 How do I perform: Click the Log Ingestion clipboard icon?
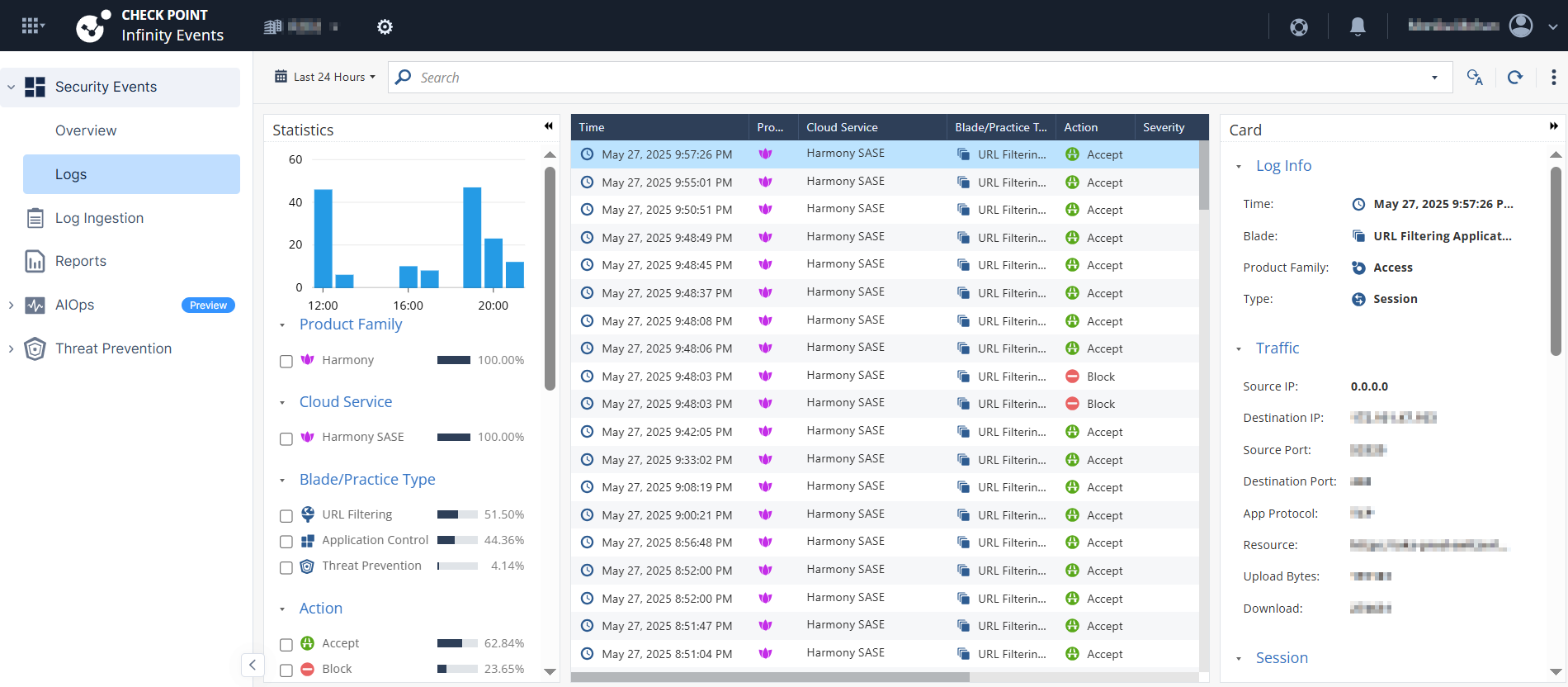pyautogui.click(x=35, y=218)
